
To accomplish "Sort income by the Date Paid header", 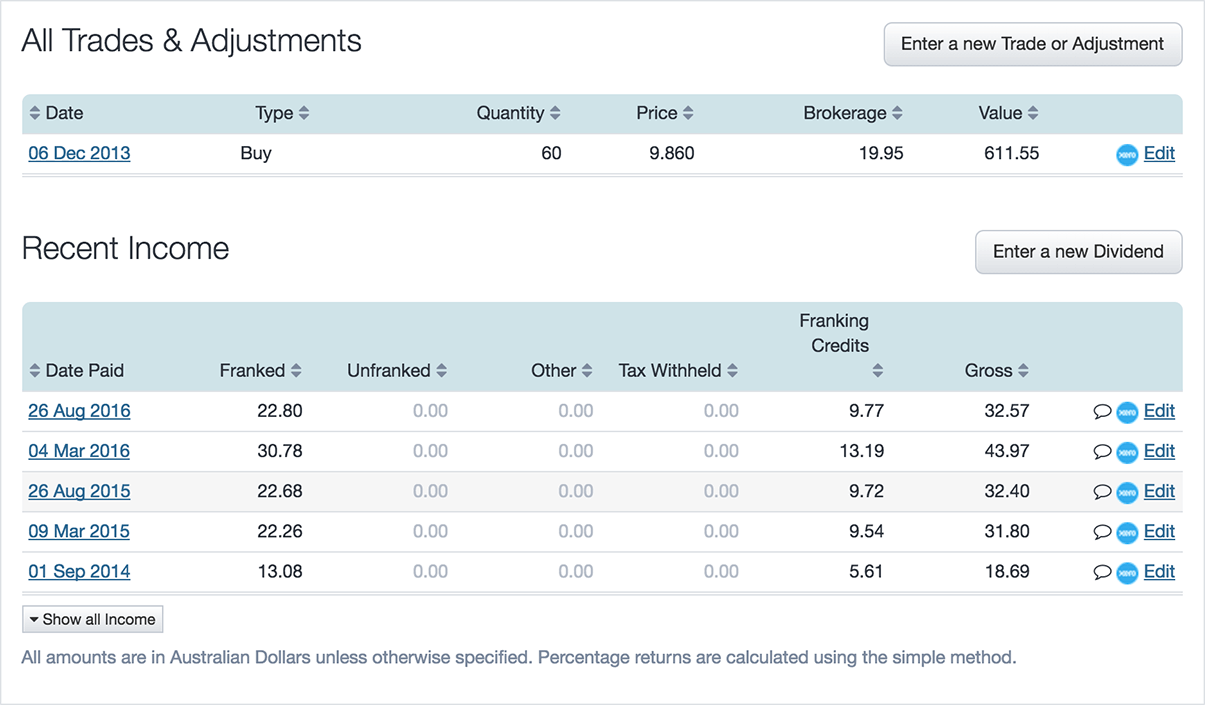I will tap(76, 370).
